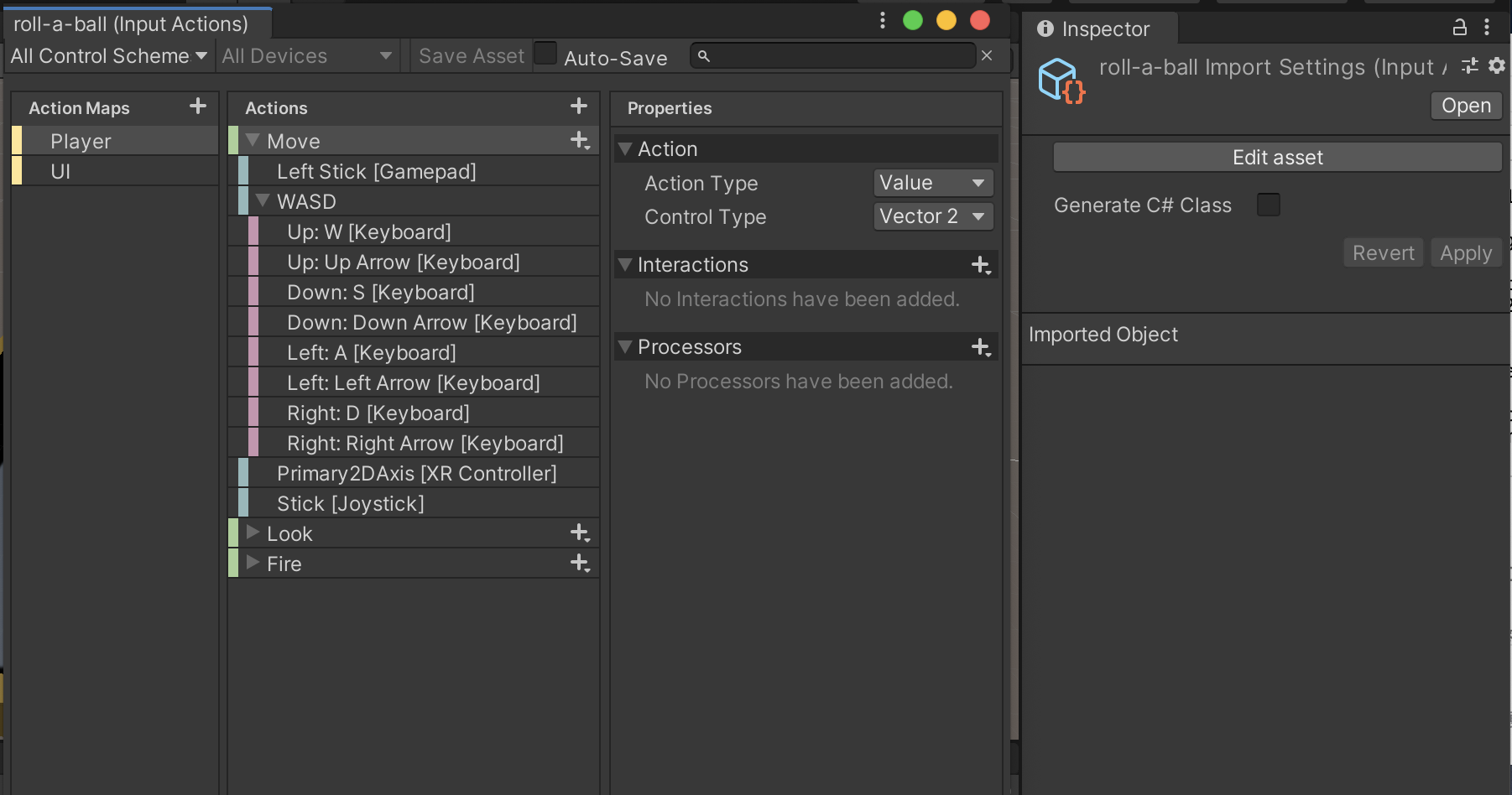Add binding to Fire action
This screenshot has width=1512, height=795.
coord(581,564)
